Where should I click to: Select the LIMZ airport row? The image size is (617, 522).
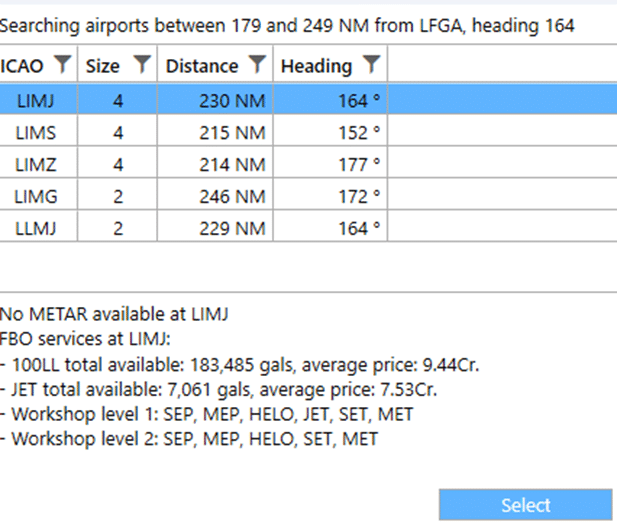308,164
